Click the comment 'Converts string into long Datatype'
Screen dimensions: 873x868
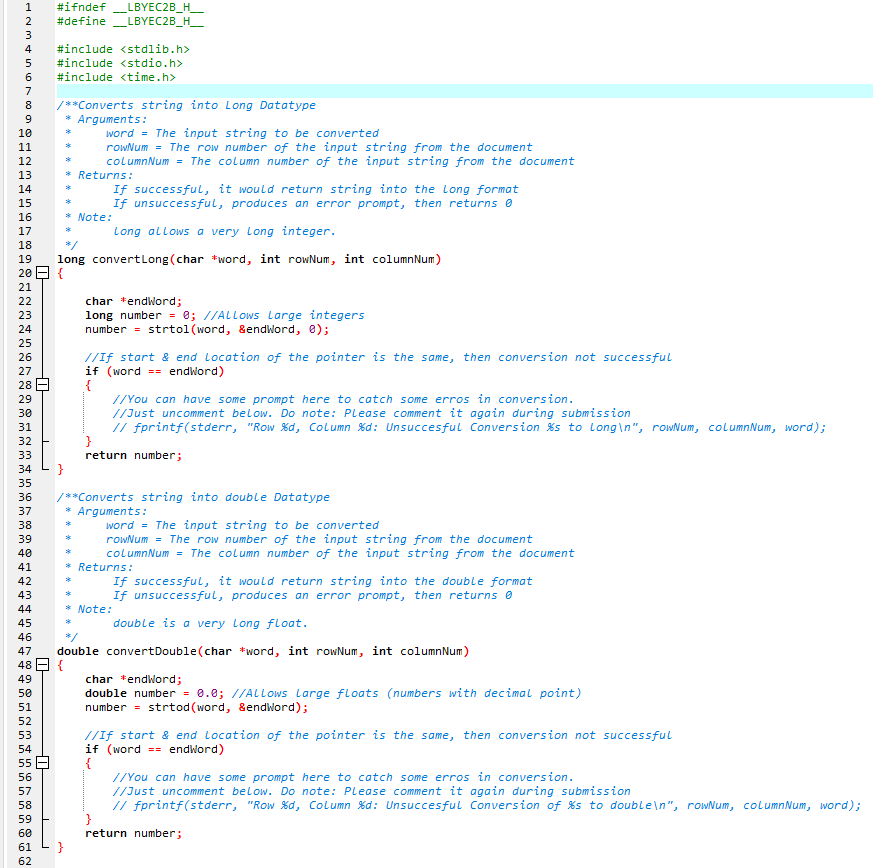click(x=197, y=105)
